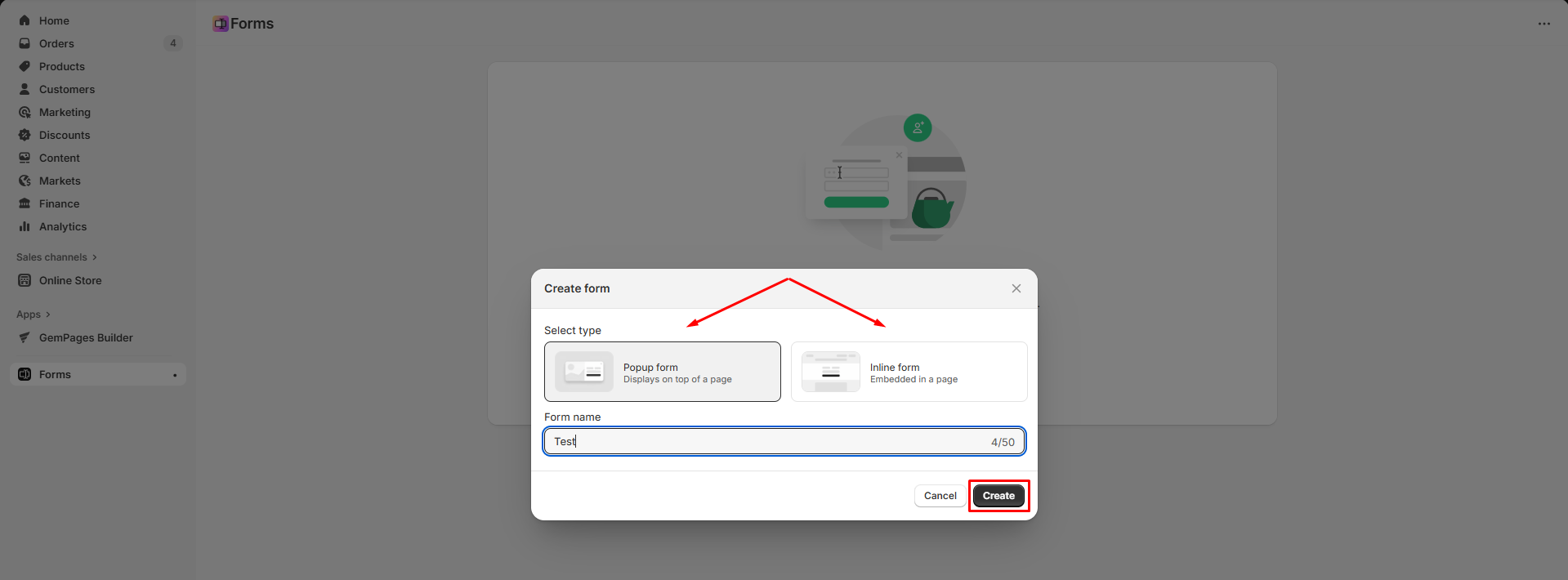Go to Customers page
This screenshot has height=580, width=1568.
98,89
